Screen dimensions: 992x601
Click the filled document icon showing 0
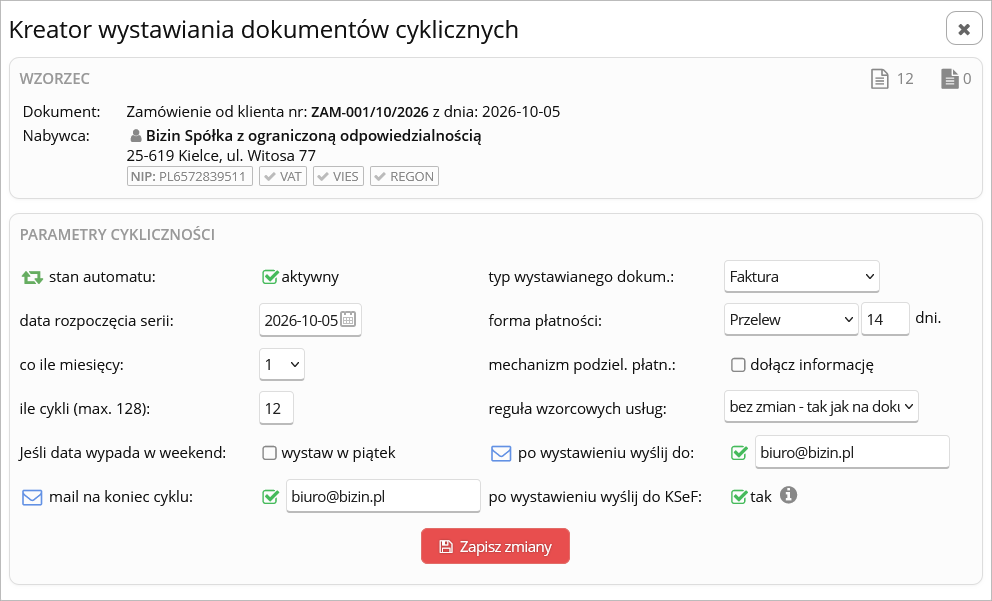coord(950,79)
